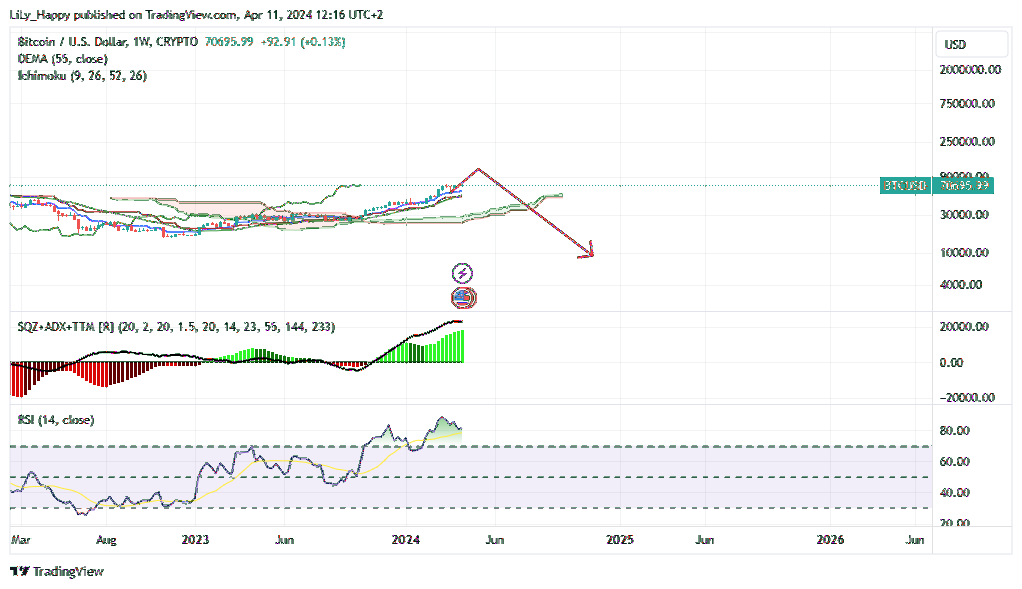Click the 20000.00 squeeze axis label
The image size is (1022, 589).
point(965,326)
